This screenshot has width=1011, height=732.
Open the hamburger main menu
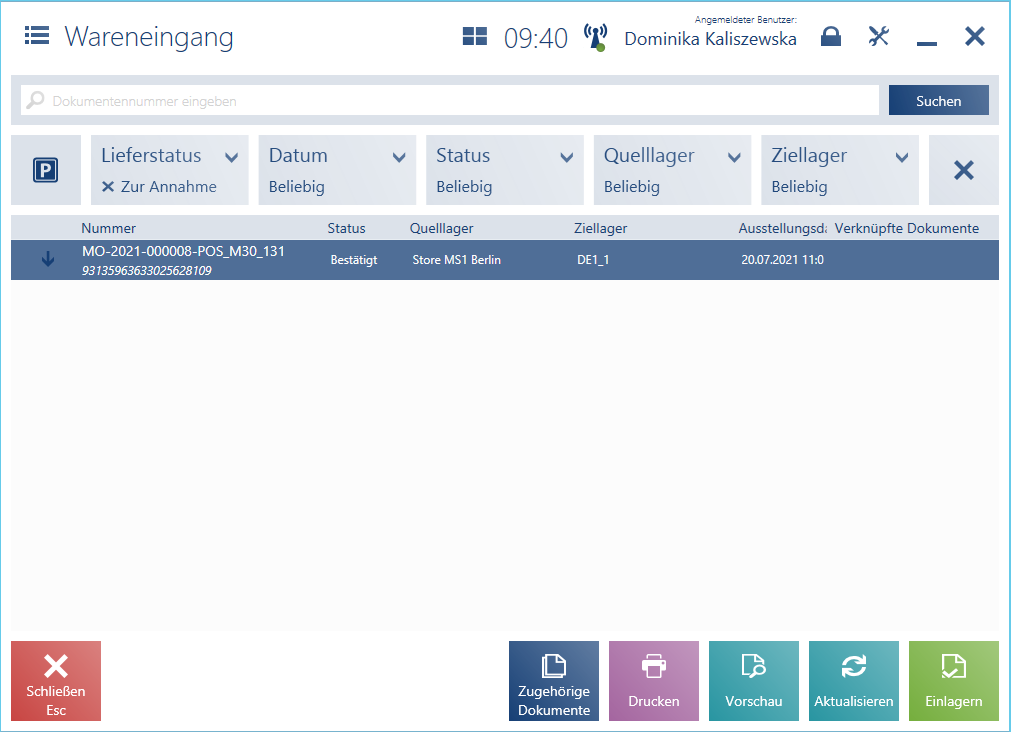click(x=37, y=36)
